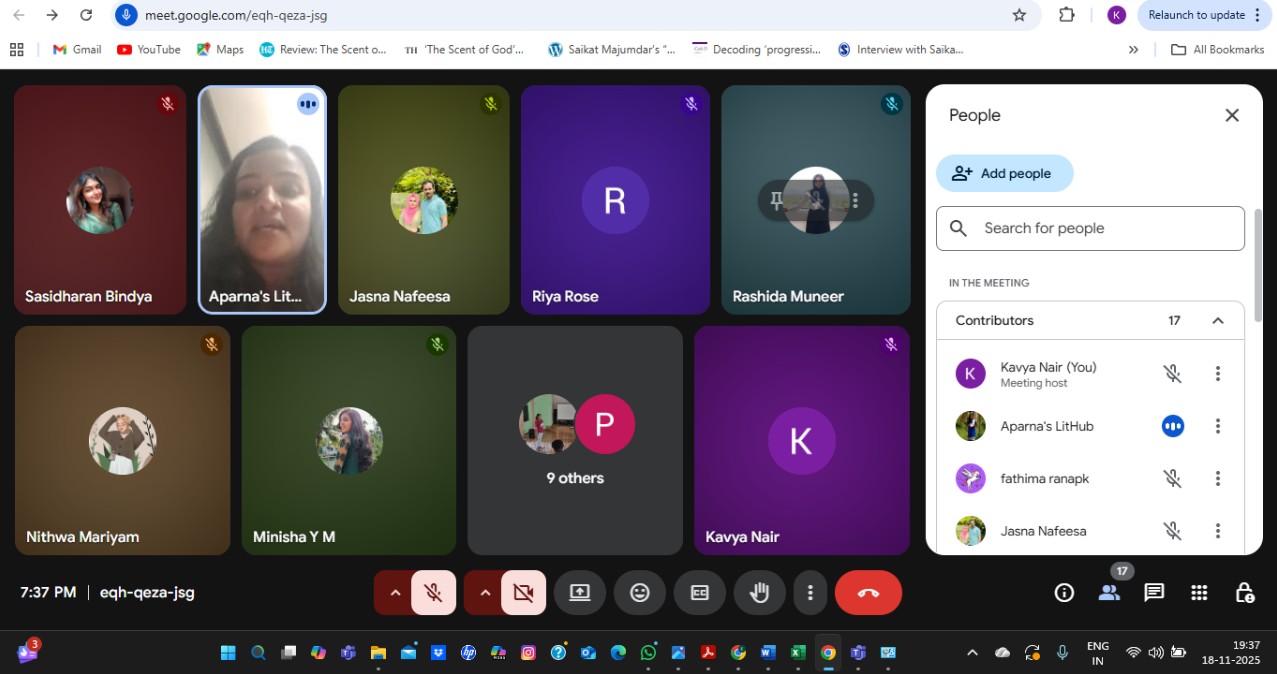Raise hand in the meeting
The image size is (1277, 674).
760,592
